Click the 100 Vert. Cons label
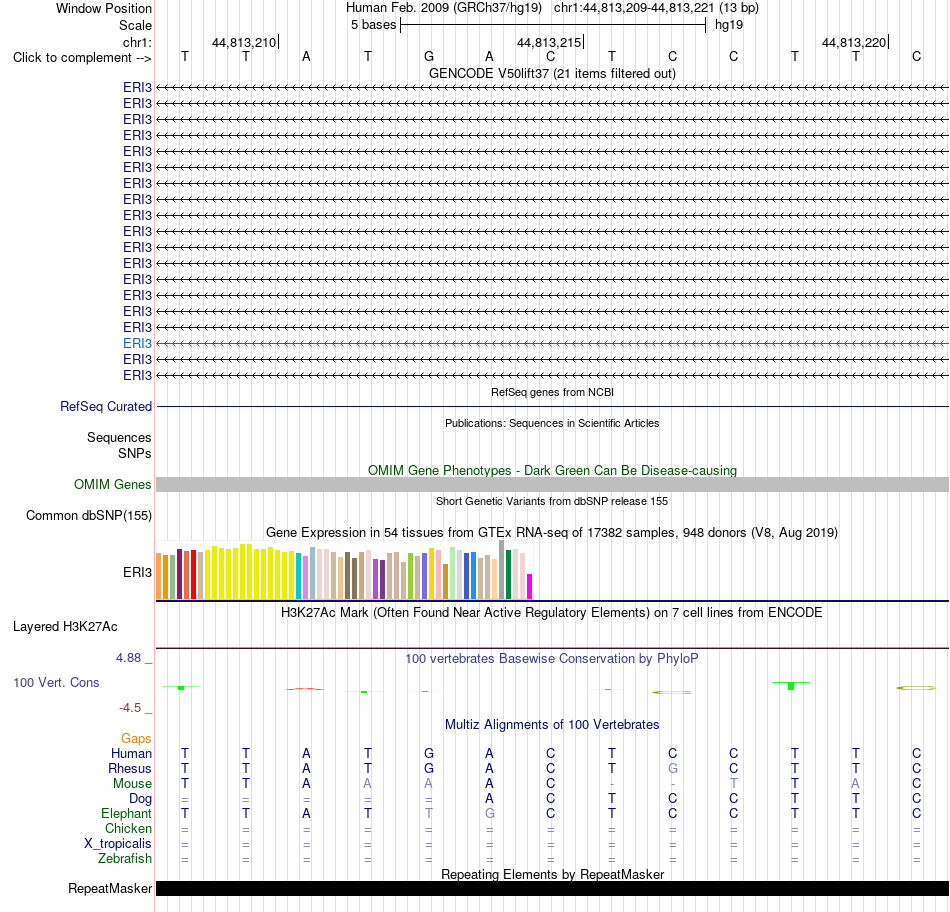This screenshot has height=912, width=950. (x=56, y=682)
